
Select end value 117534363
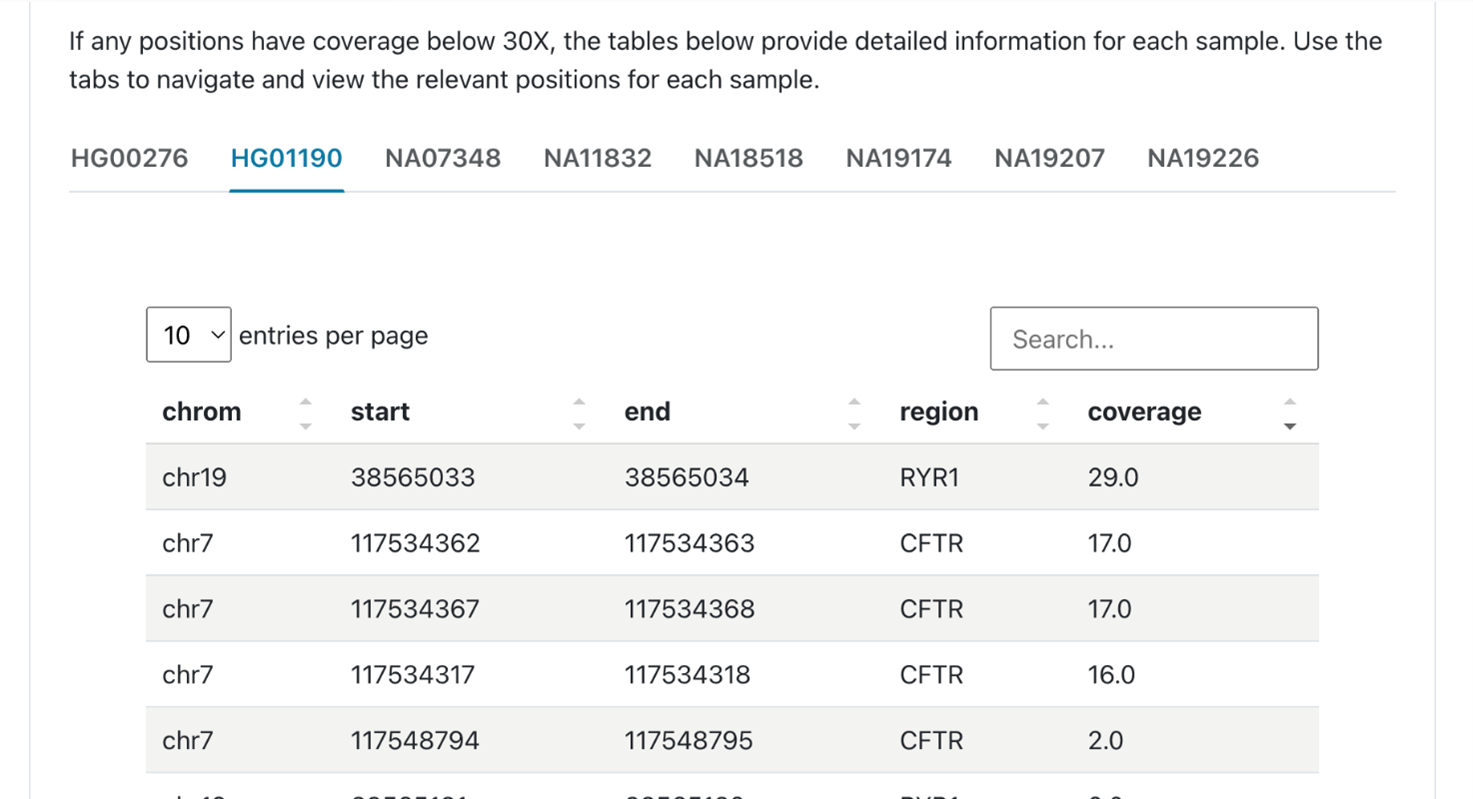coord(690,544)
